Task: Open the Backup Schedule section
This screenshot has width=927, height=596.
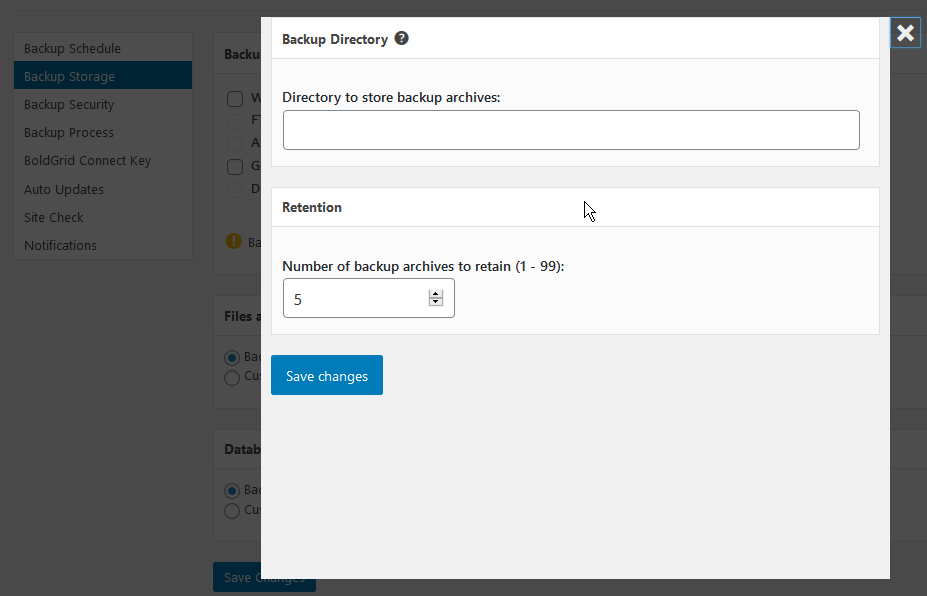Action: click(72, 48)
